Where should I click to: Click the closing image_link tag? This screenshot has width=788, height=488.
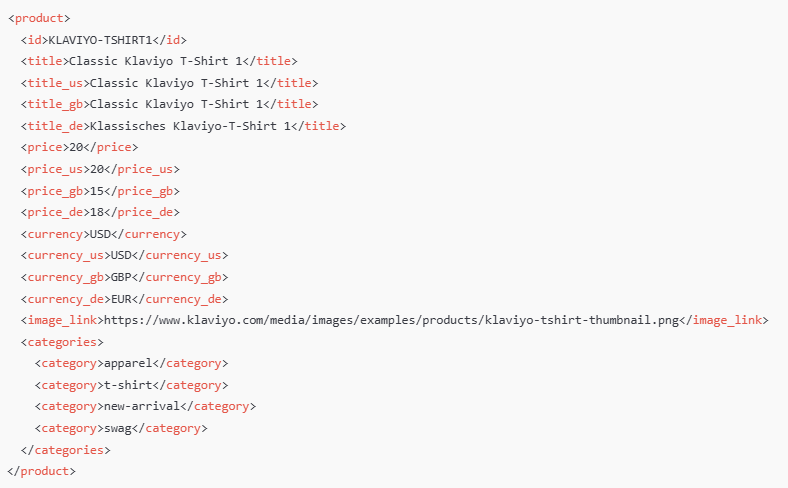point(724,320)
